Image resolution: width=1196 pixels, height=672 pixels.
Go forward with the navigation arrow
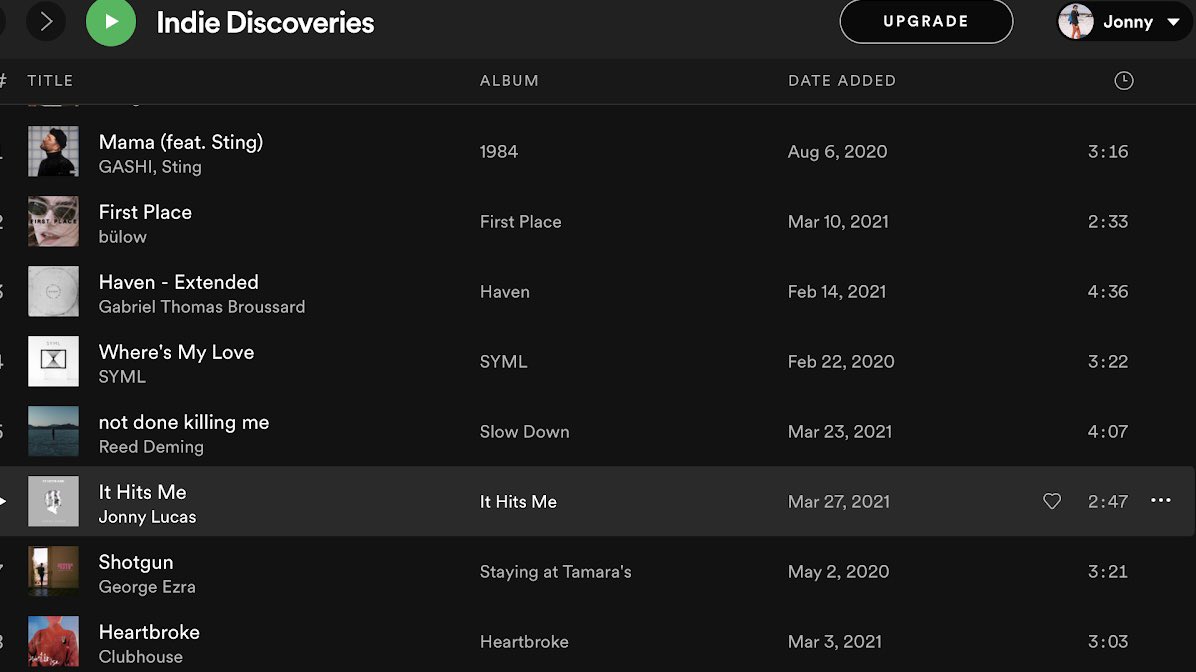coord(46,21)
